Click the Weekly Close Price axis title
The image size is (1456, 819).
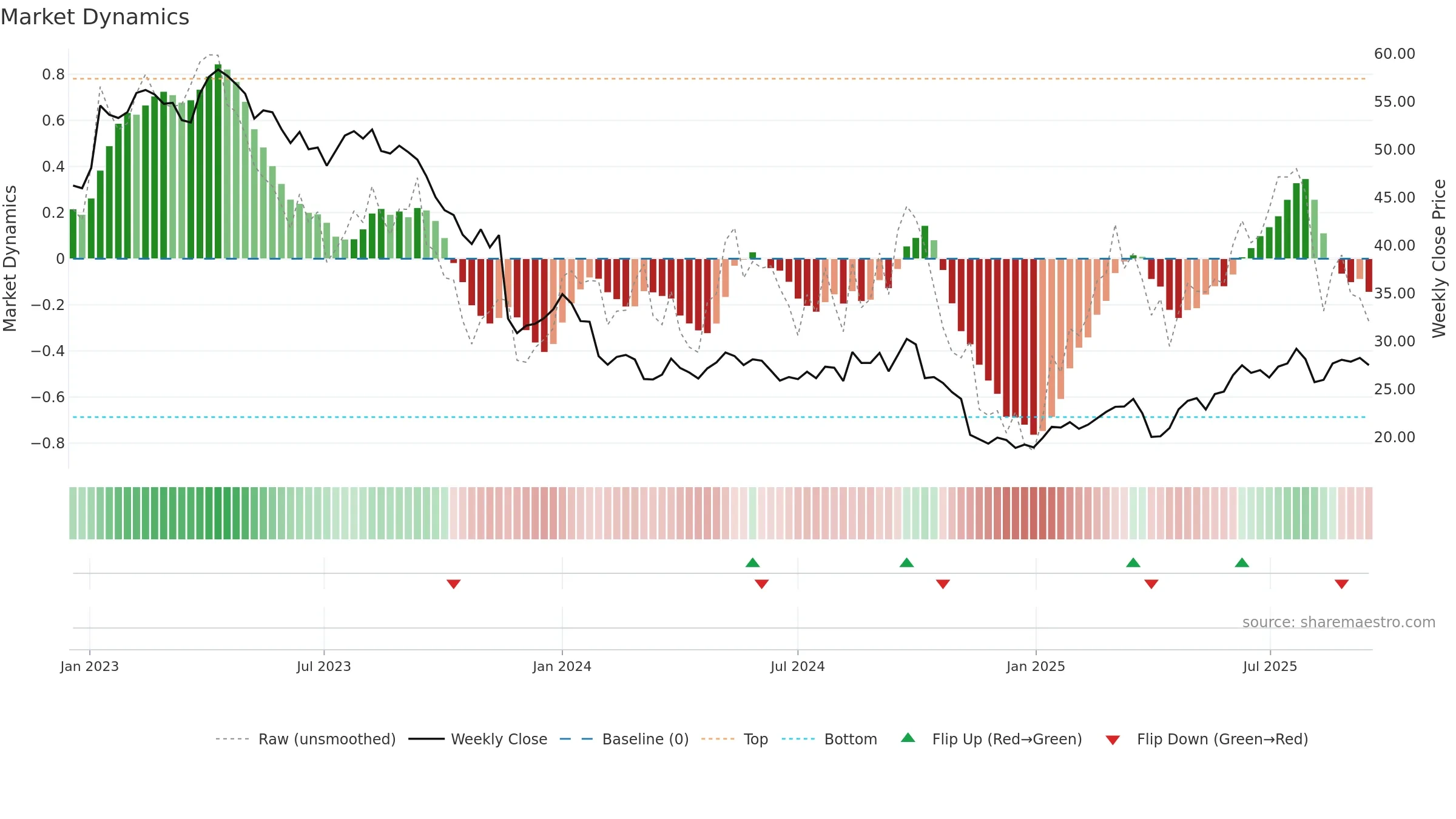(x=1440, y=258)
